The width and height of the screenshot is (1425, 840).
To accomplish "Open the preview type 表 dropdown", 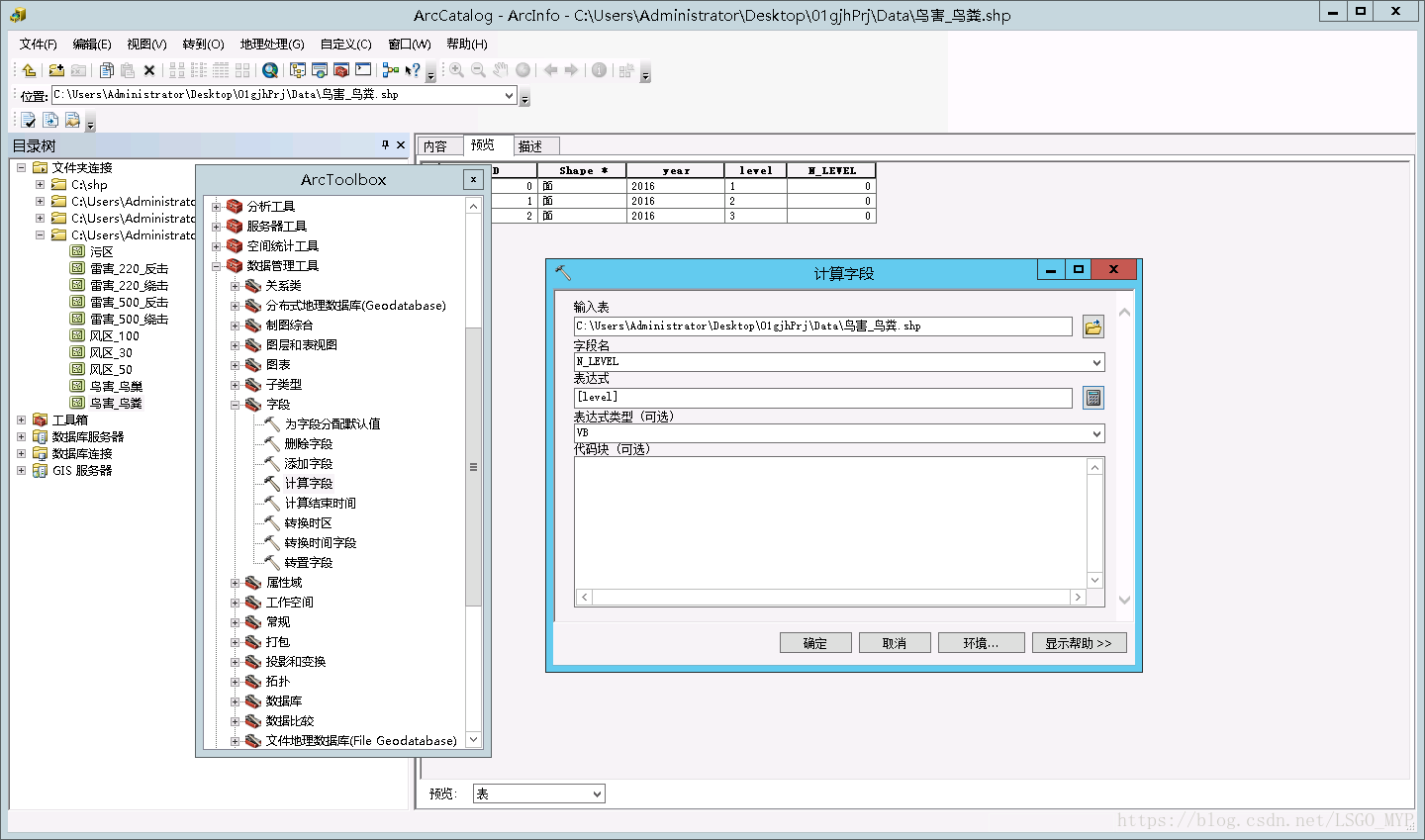I will 597,793.
